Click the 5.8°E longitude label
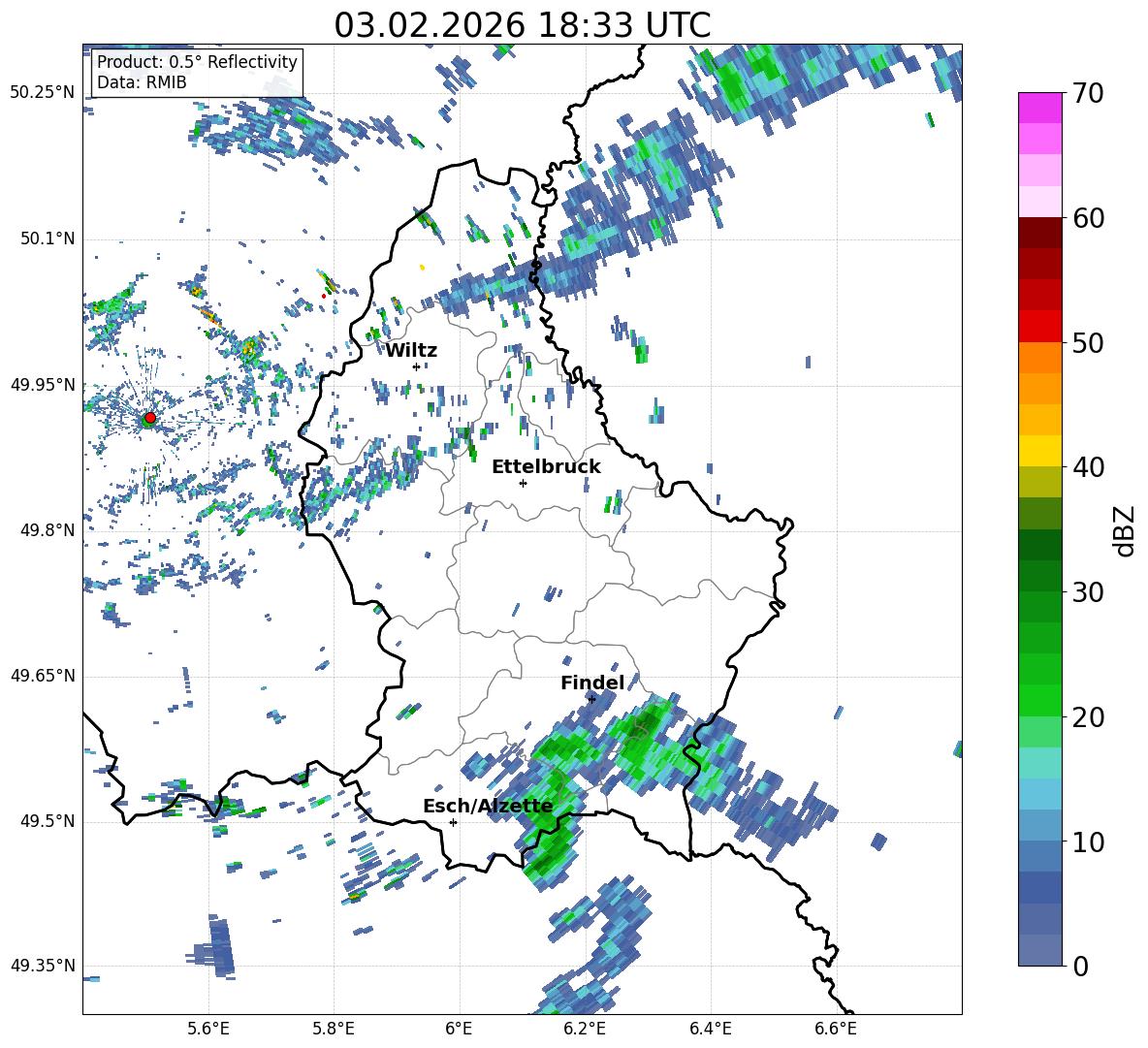The image size is (1148, 1048). [334, 1029]
